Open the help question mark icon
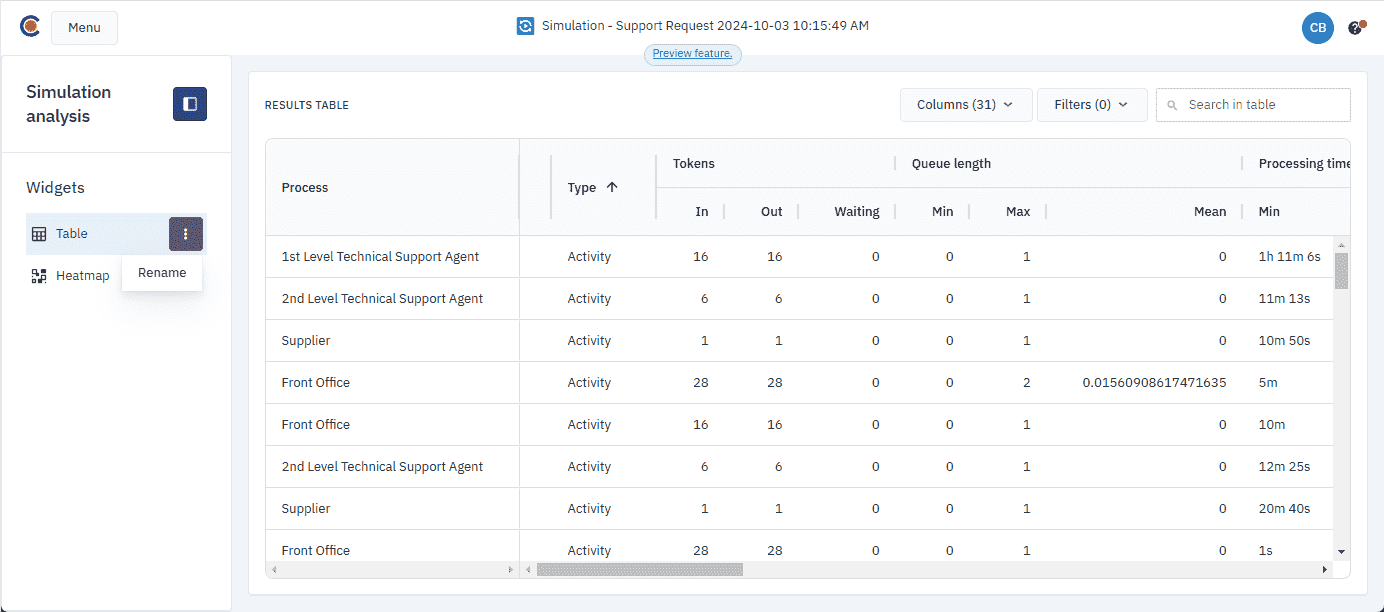The height and width of the screenshot is (612, 1384). coord(1356,28)
